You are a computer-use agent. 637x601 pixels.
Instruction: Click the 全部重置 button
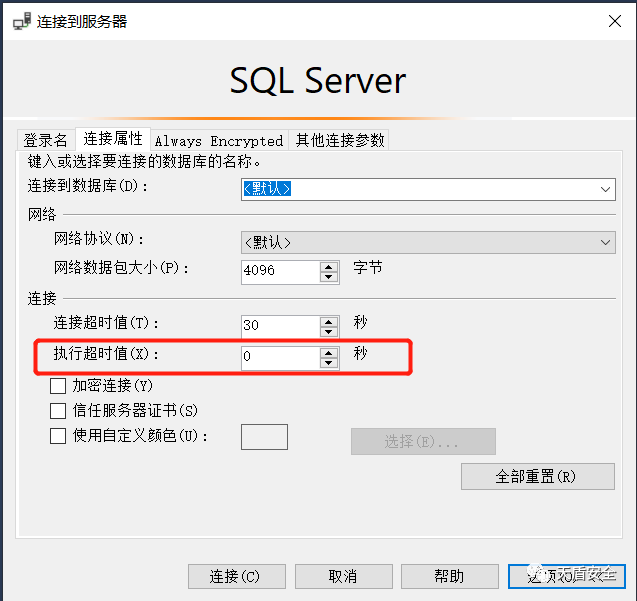pos(536,476)
